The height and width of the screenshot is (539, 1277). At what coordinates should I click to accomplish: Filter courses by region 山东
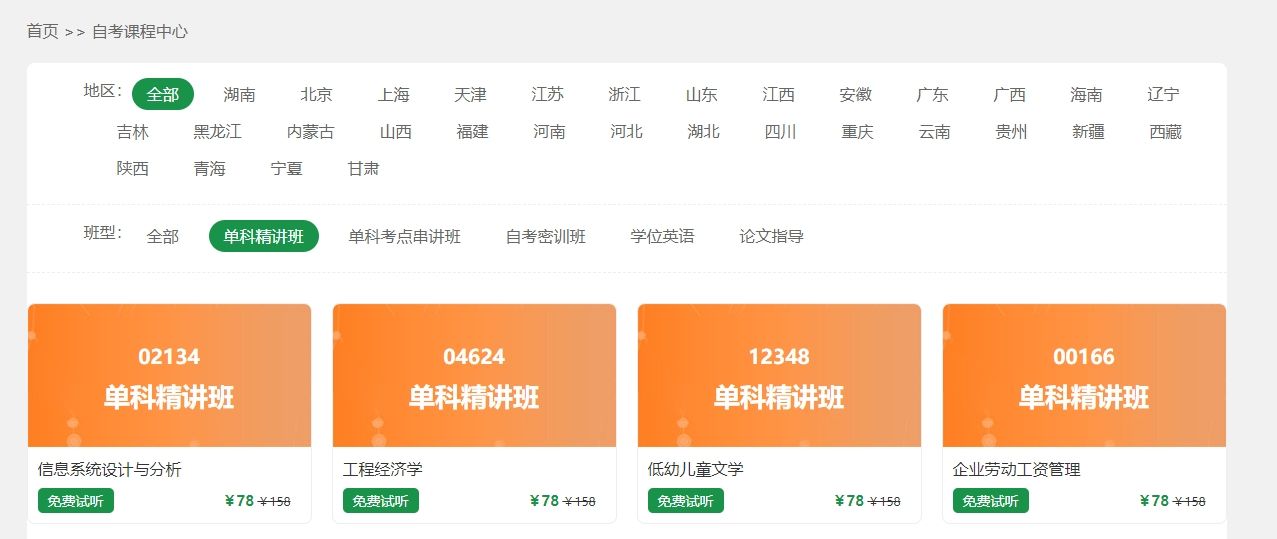(702, 94)
